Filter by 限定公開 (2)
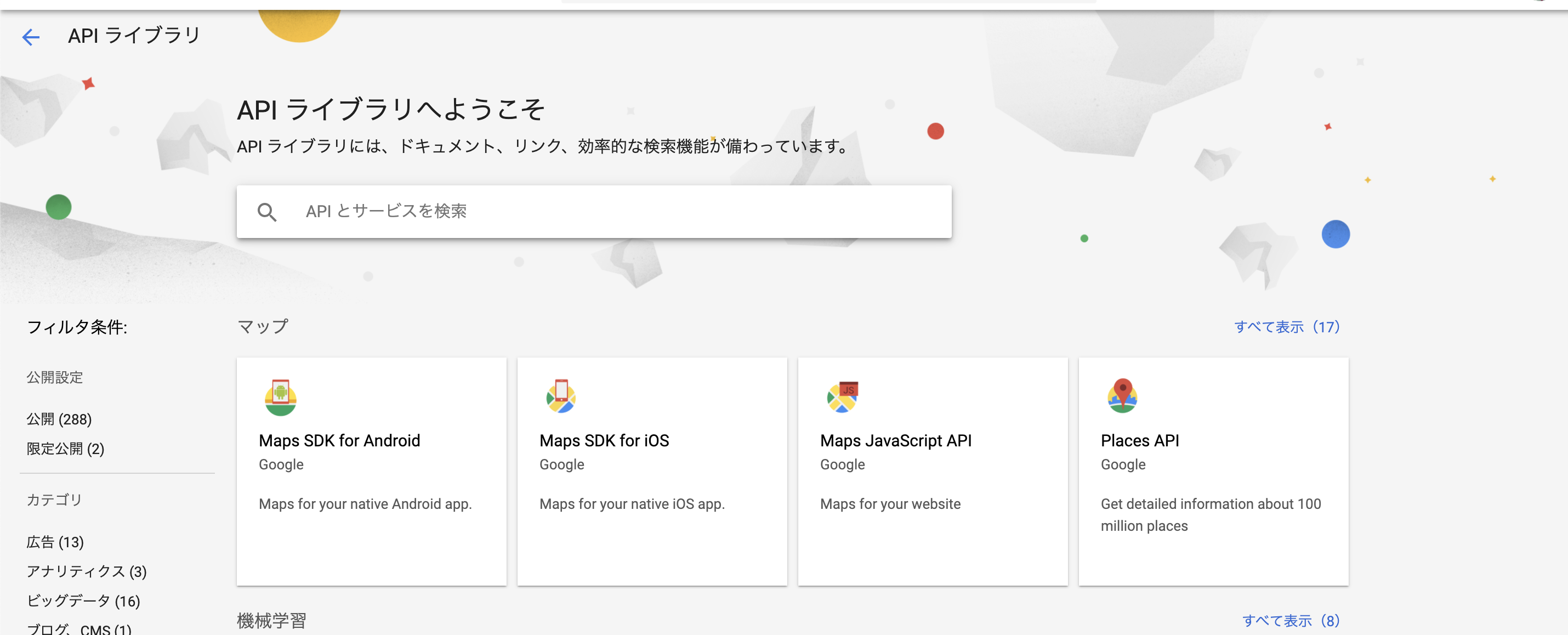The image size is (1568, 635). 65,449
